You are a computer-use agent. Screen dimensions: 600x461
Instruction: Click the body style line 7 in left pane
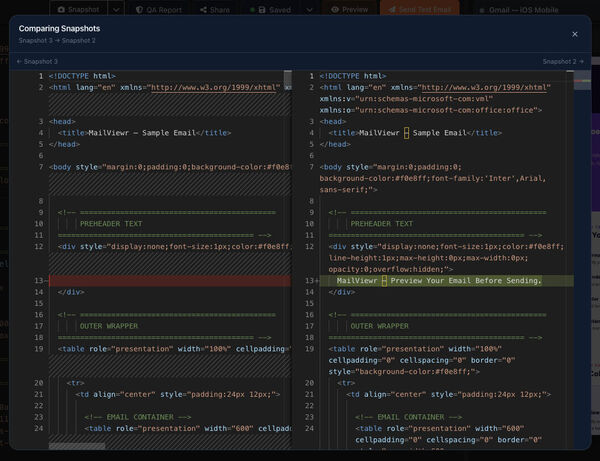[x=170, y=167]
